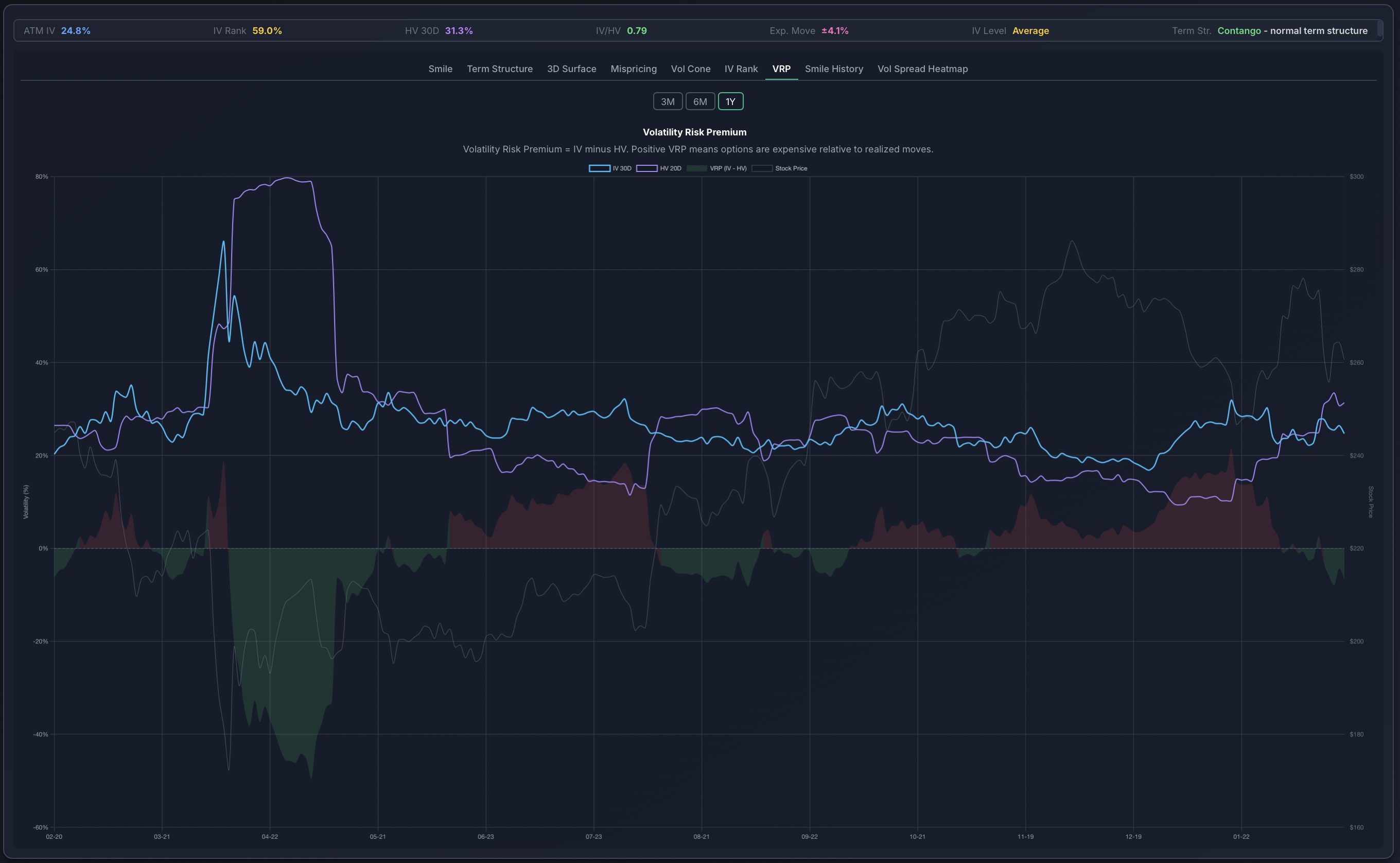Toggle the IV 30D series in legend
Viewport: 1400px width, 863px height.
610,168
